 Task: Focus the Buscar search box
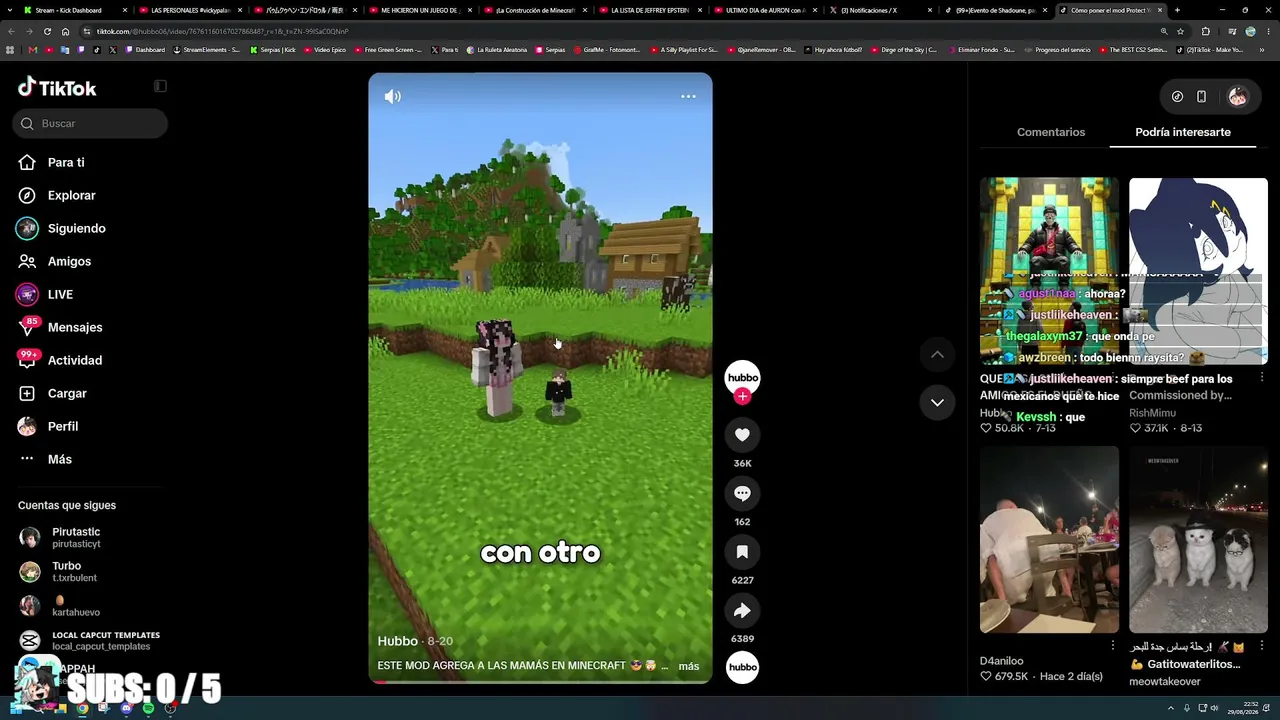coord(91,123)
